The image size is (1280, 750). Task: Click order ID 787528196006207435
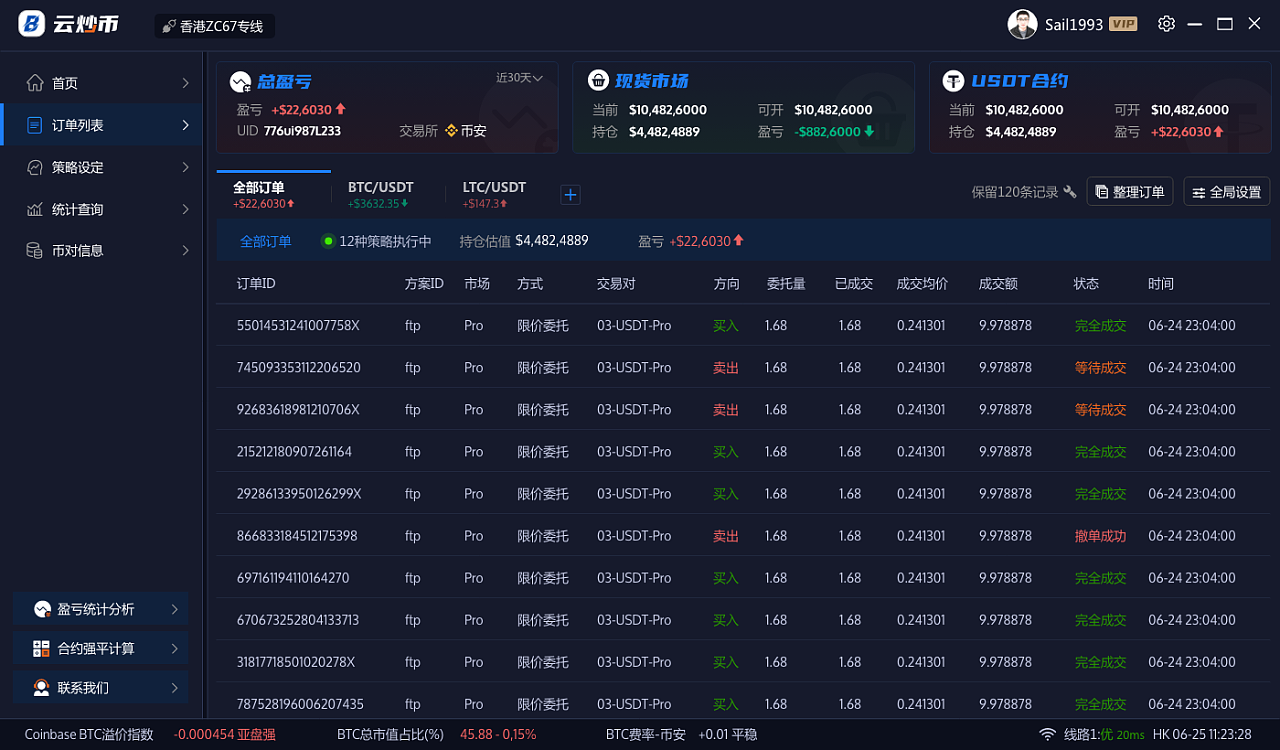coord(300,704)
